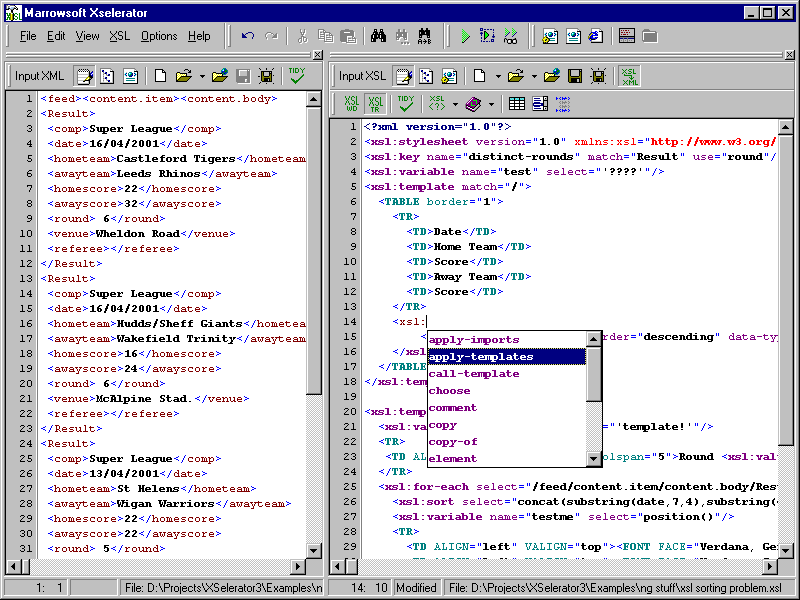
Task: Expand recent files dropdown in Input XSL pane
Action: pos(534,77)
